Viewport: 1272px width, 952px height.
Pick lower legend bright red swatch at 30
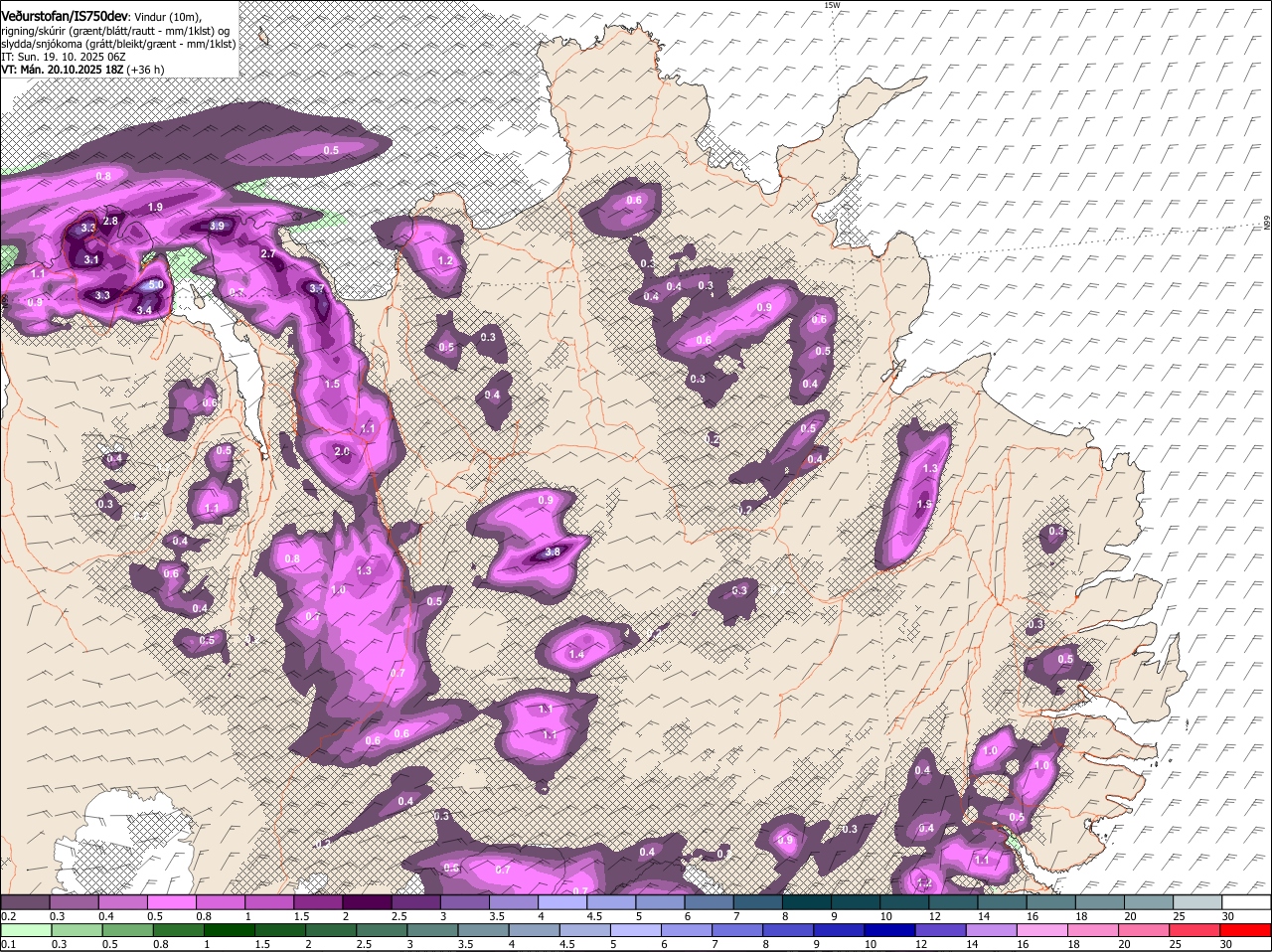(1247, 931)
